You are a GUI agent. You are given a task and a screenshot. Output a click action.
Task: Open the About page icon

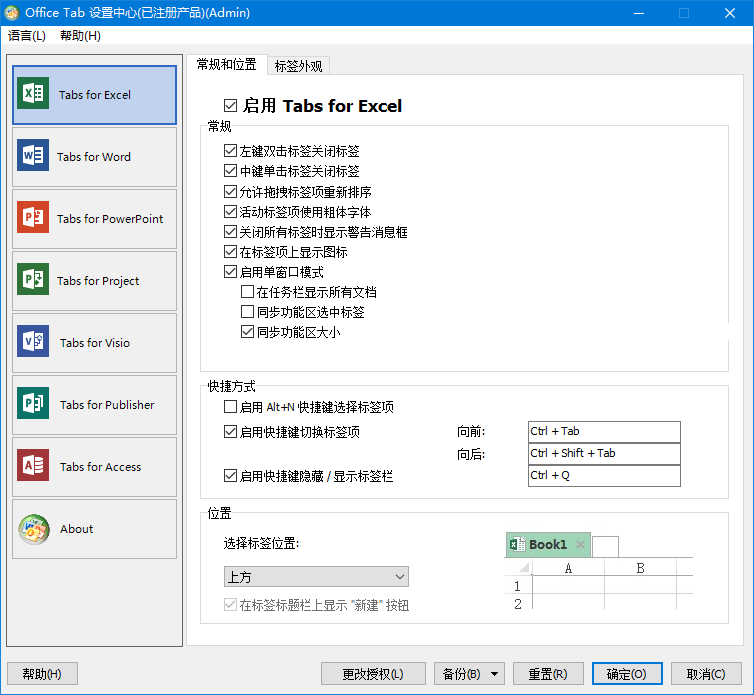tap(34, 529)
